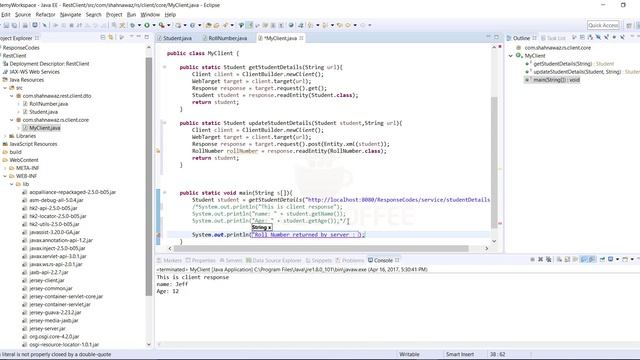
Task: Open the Markers tab
Action: (169, 260)
